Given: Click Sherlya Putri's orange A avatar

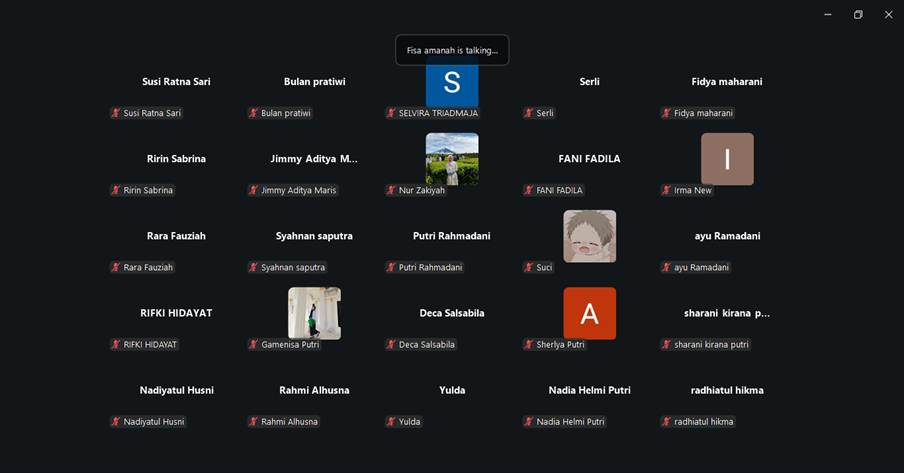Looking at the screenshot, I should [x=589, y=313].
